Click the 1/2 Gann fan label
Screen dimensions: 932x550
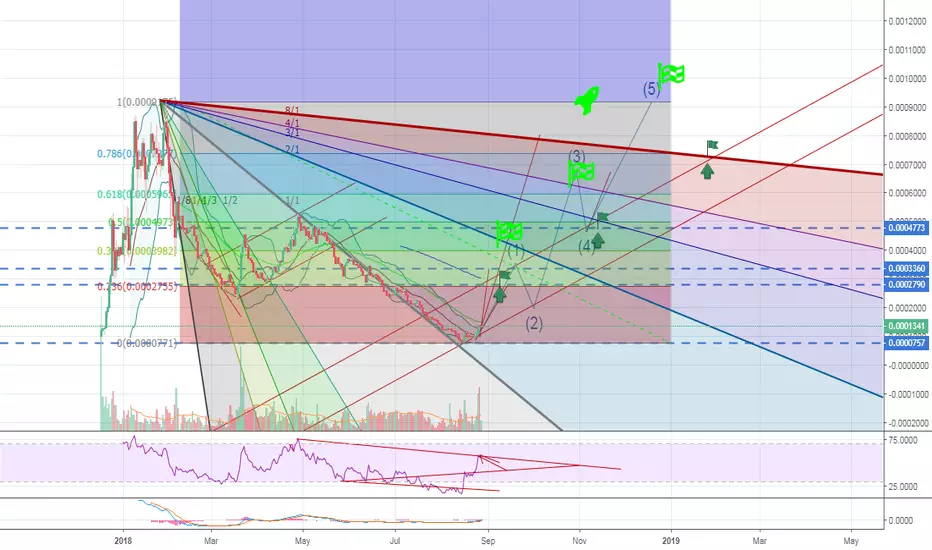coord(230,200)
